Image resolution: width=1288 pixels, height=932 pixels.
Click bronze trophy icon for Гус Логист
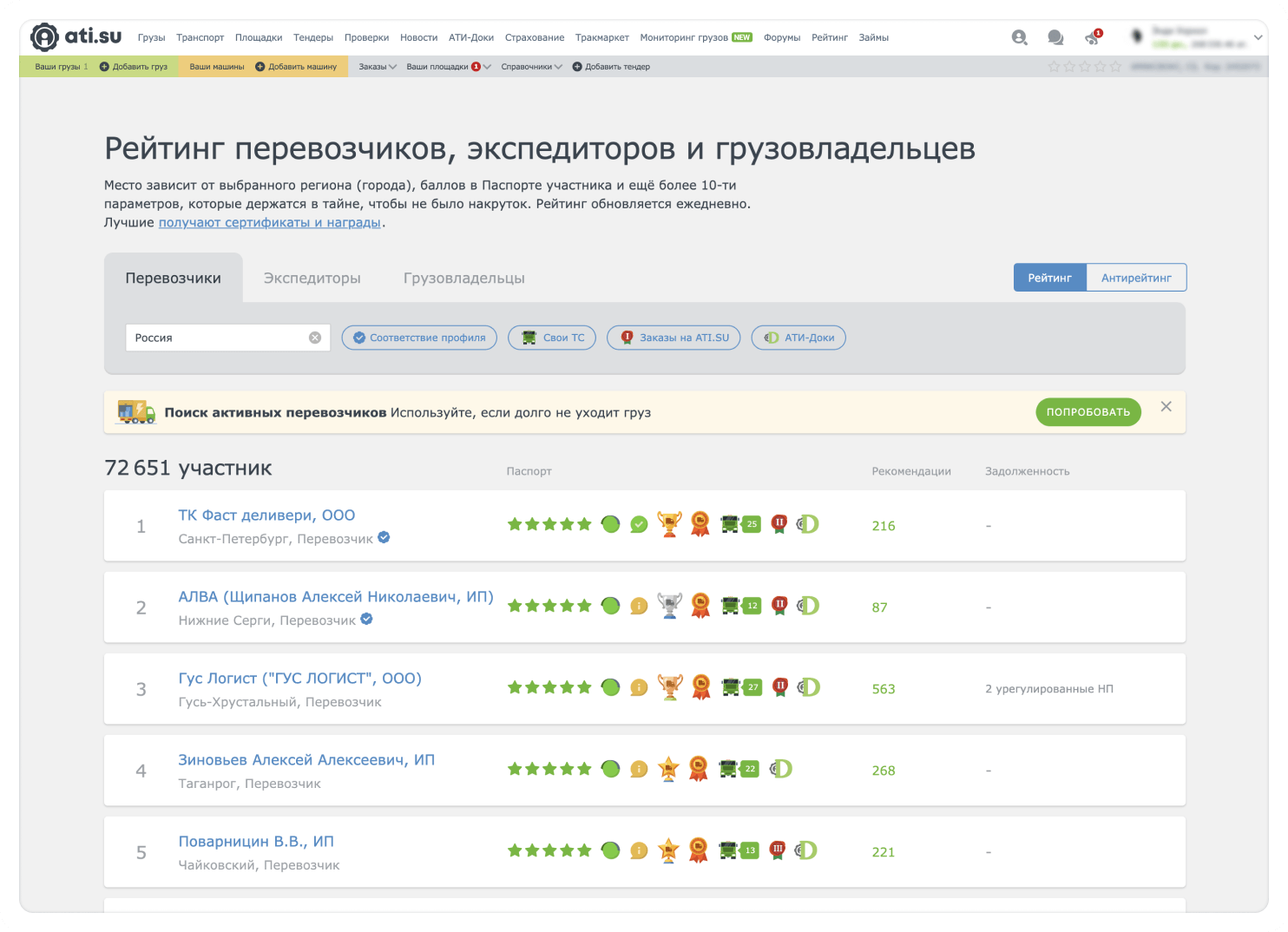pos(669,687)
